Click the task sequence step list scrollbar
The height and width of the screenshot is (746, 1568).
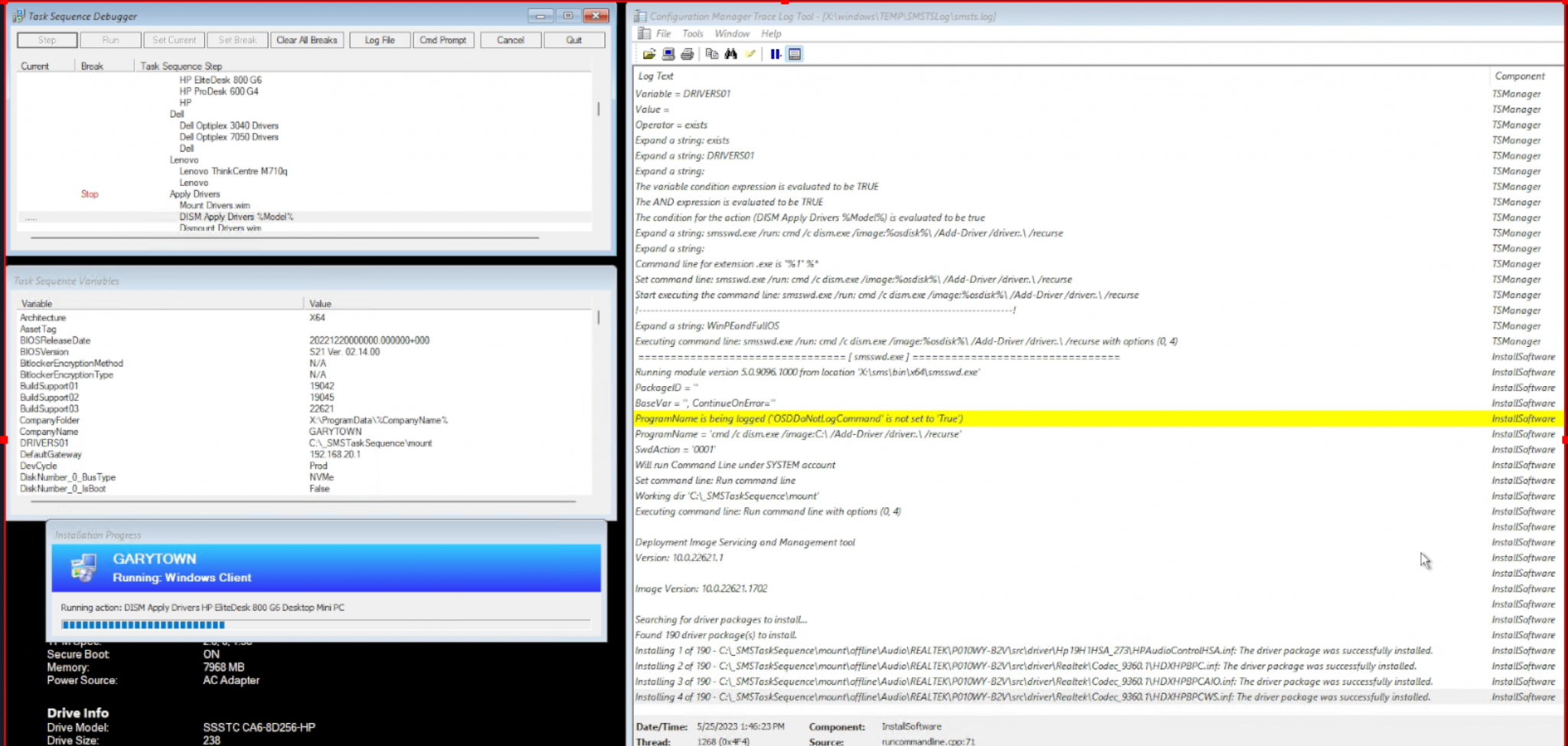(x=598, y=110)
